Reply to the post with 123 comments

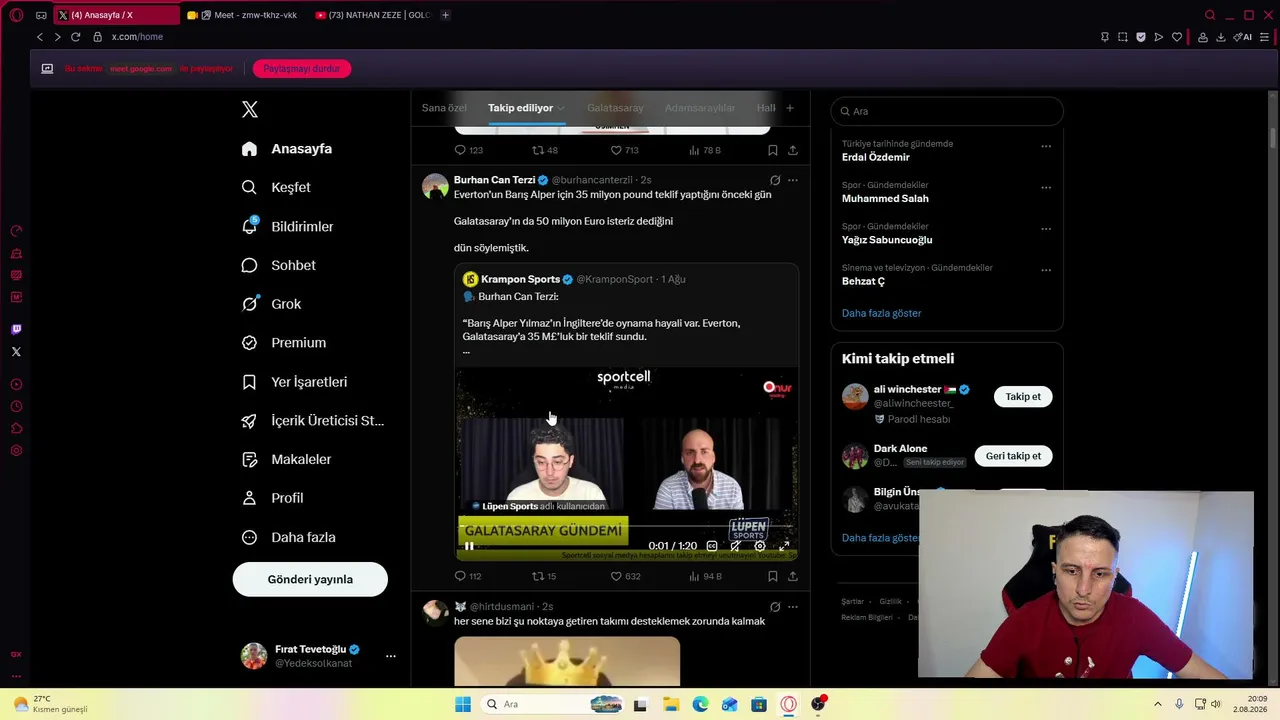[469, 150]
